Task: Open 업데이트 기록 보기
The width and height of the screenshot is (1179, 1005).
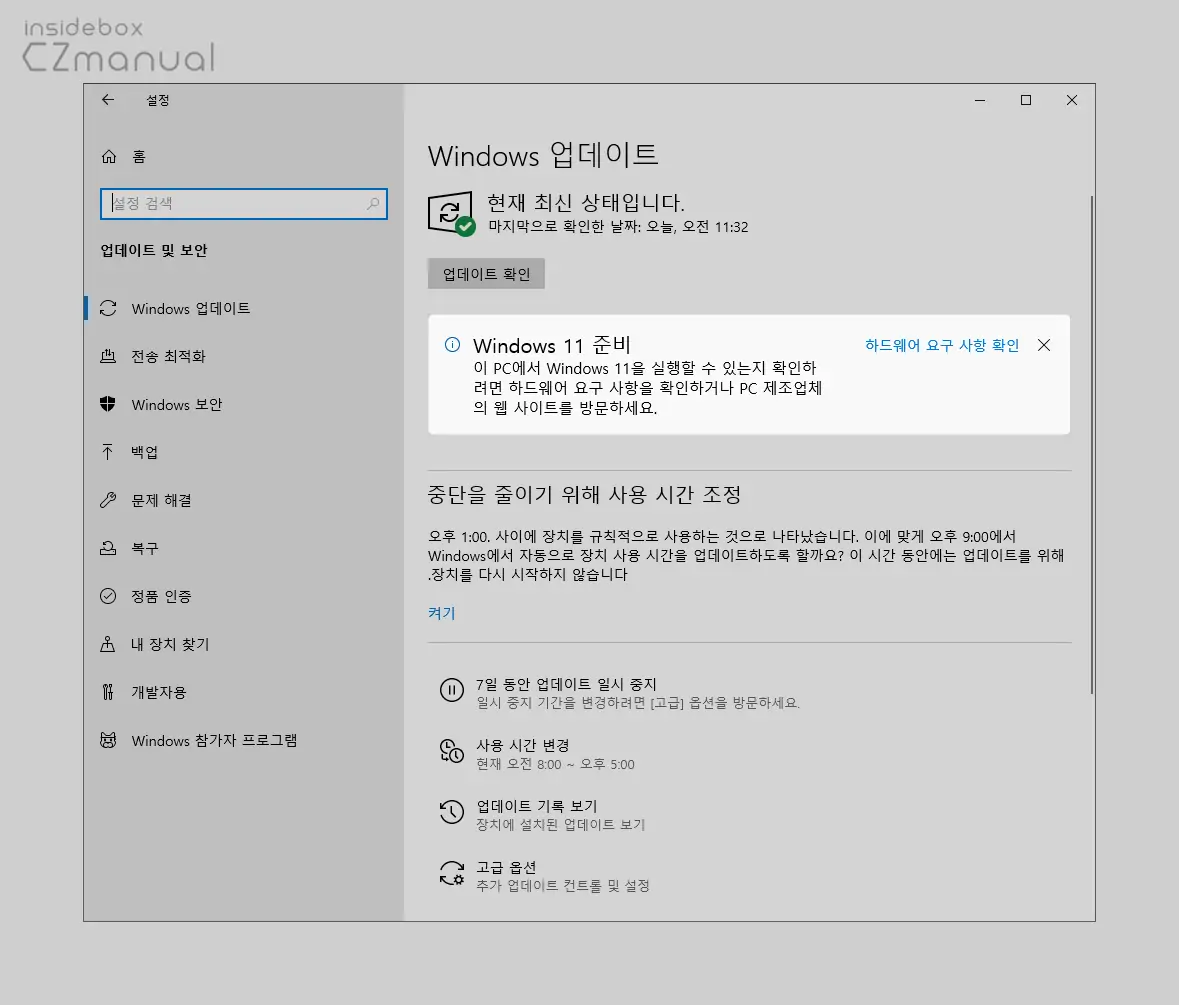Action: [542, 814]
